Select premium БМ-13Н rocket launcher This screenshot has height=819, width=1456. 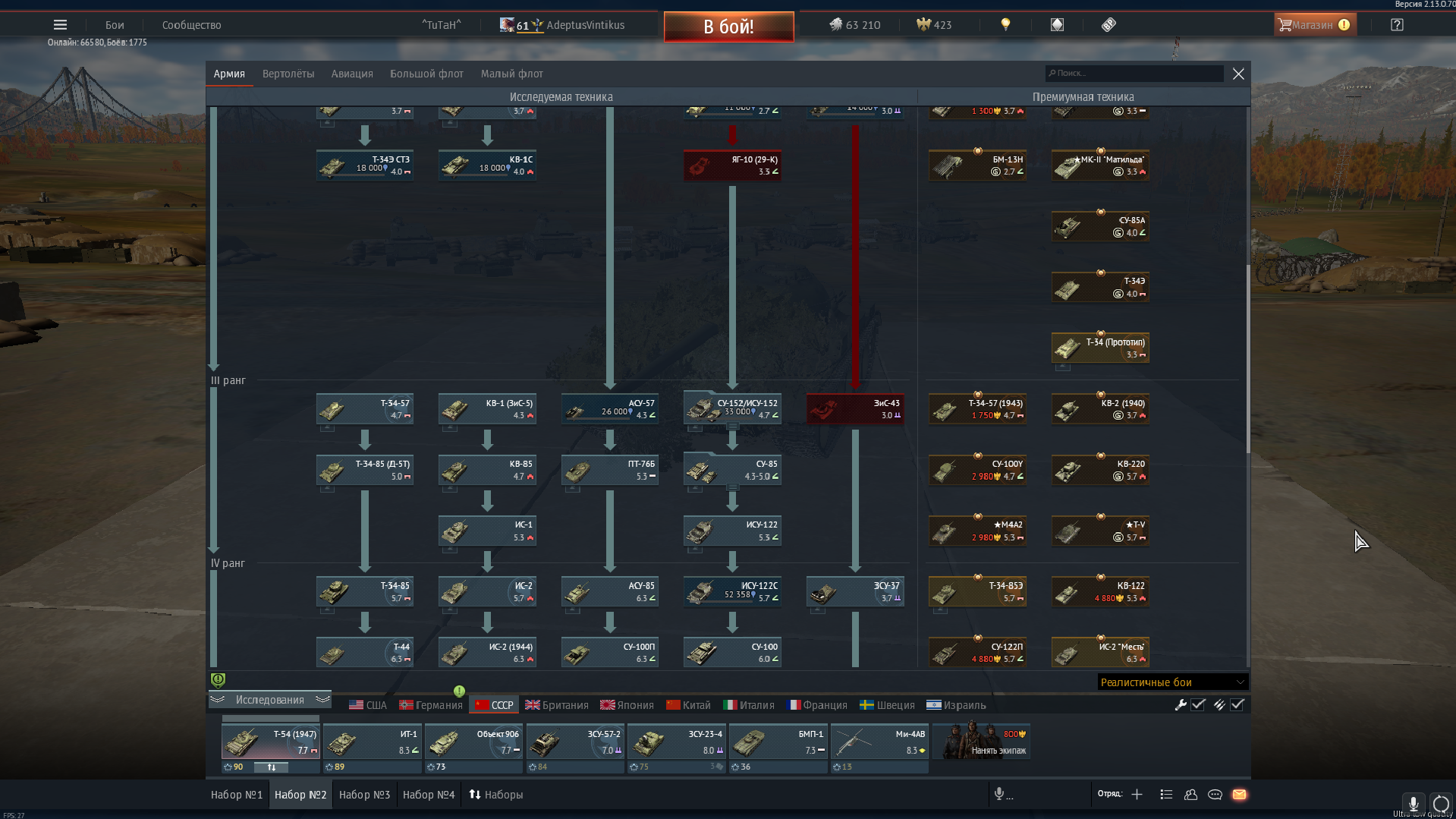pyautogui.click(x=978, y=165)
